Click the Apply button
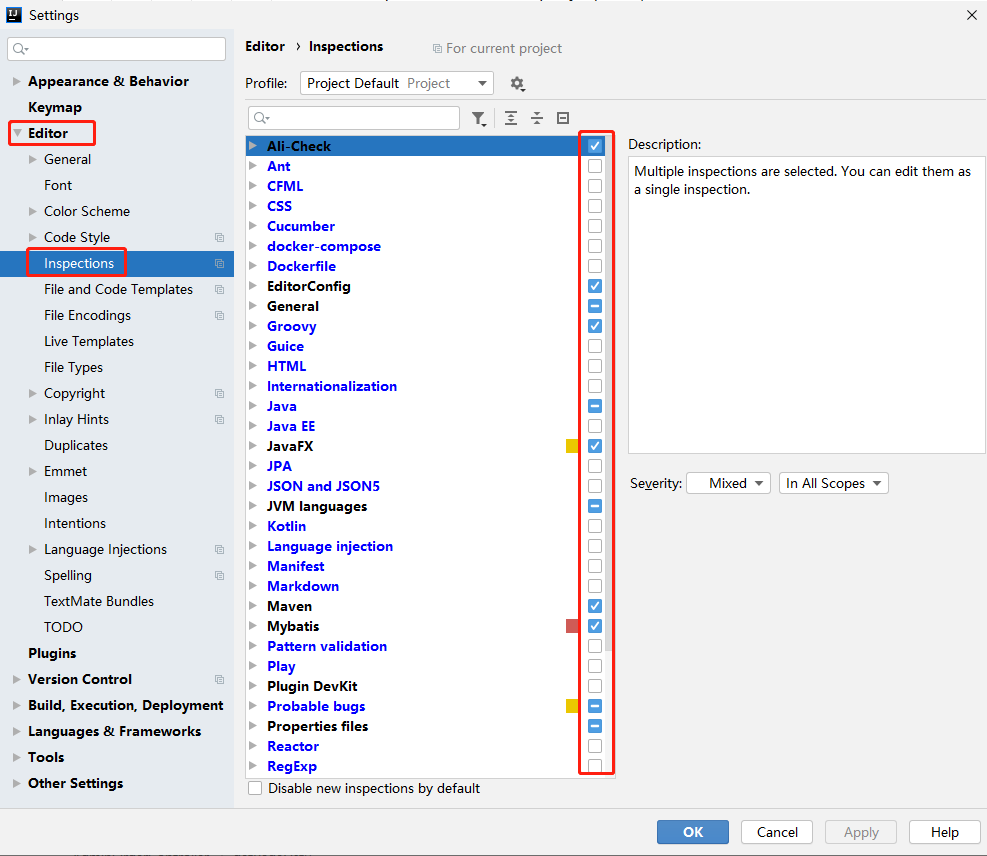 (861, 832)
